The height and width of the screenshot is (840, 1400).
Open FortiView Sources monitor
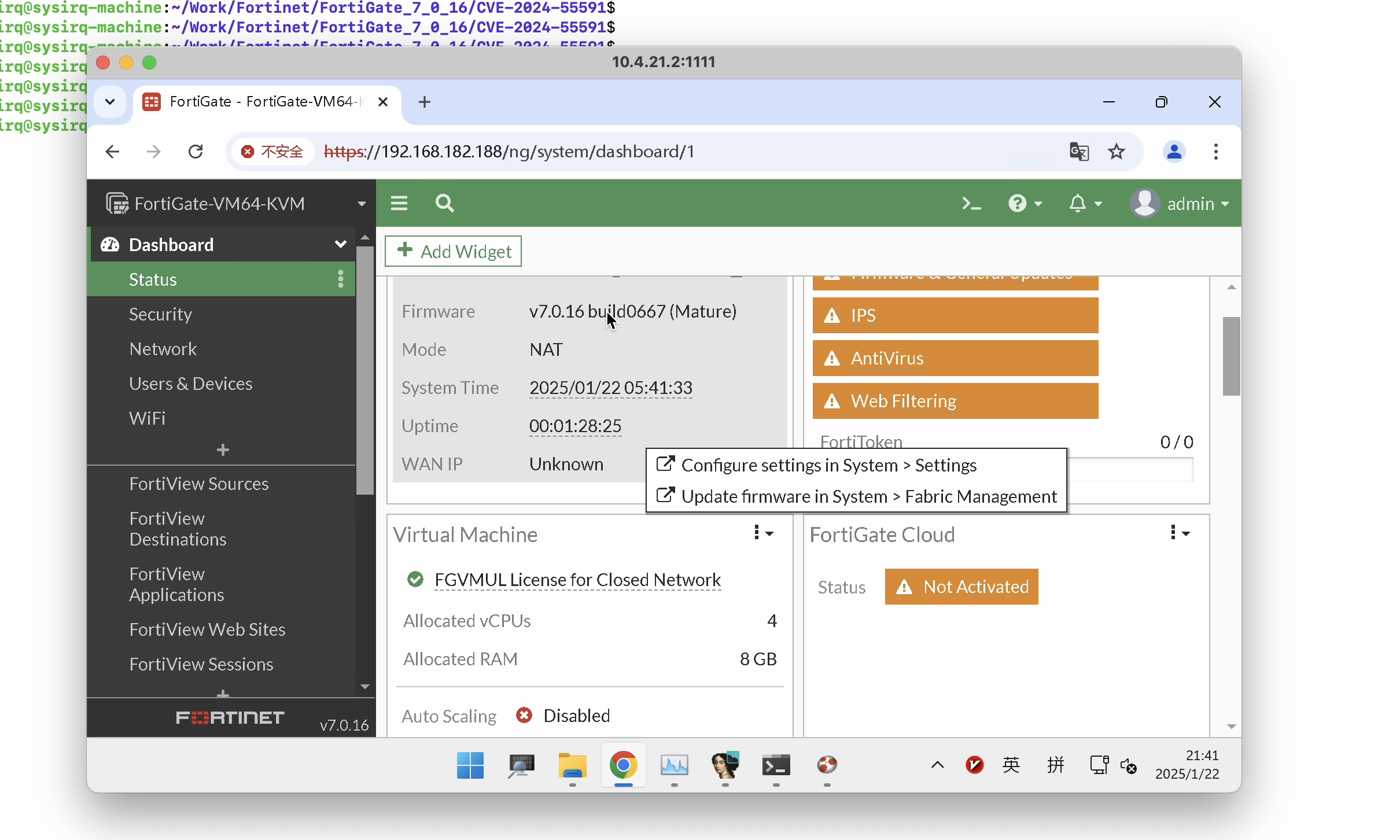[199, 484]
